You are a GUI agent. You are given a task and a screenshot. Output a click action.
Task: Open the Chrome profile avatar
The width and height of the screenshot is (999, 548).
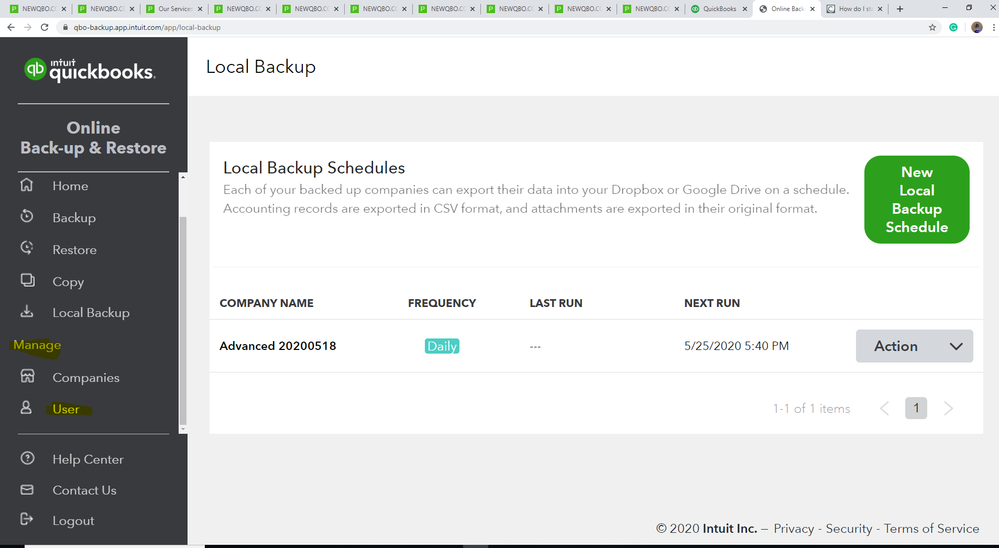[x=977, y=27]
